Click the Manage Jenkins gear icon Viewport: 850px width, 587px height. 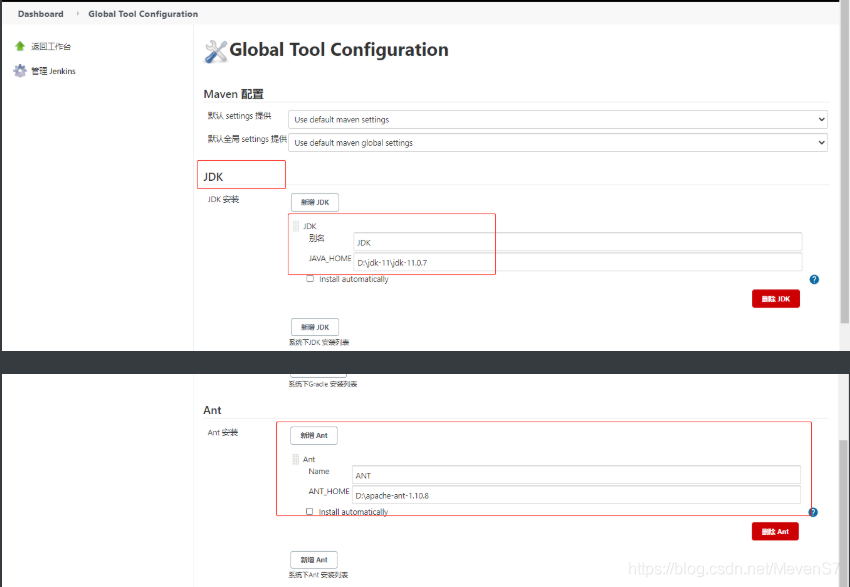coord(20,71)
